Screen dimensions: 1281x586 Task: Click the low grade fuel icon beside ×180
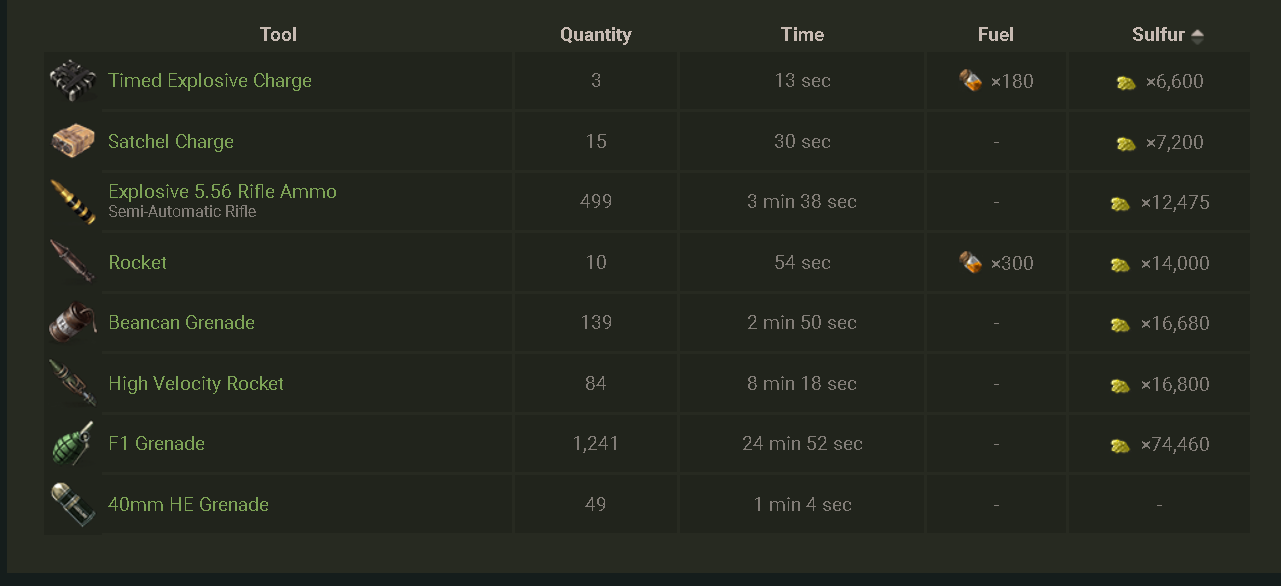click(970, 81)
